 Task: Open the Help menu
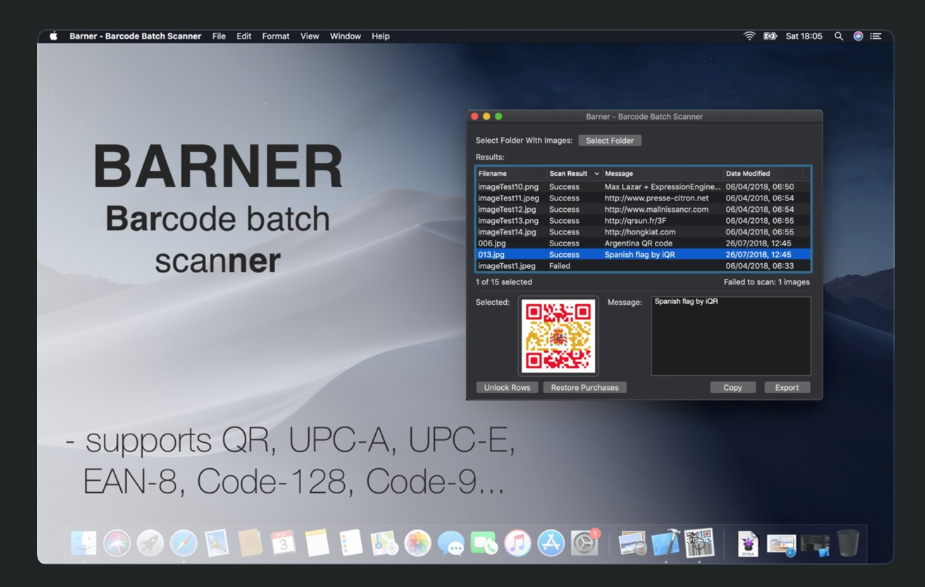pyautogui.click(x=381, y=36)
